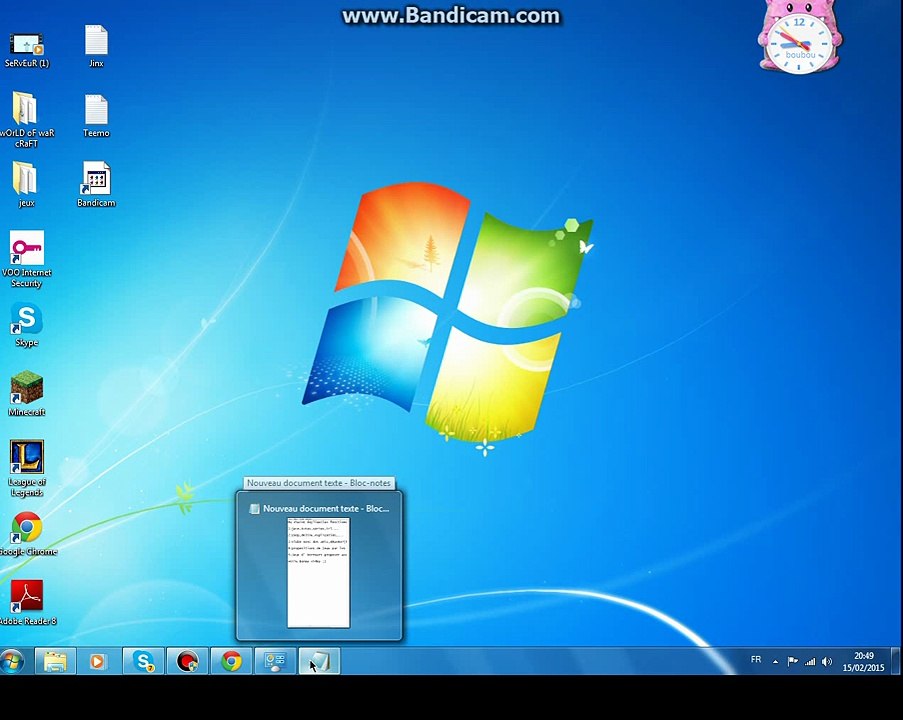Viewport: 903px width, 720px height.
Task: Click the boubou clock gadget
Action: [x=799, y=38]
